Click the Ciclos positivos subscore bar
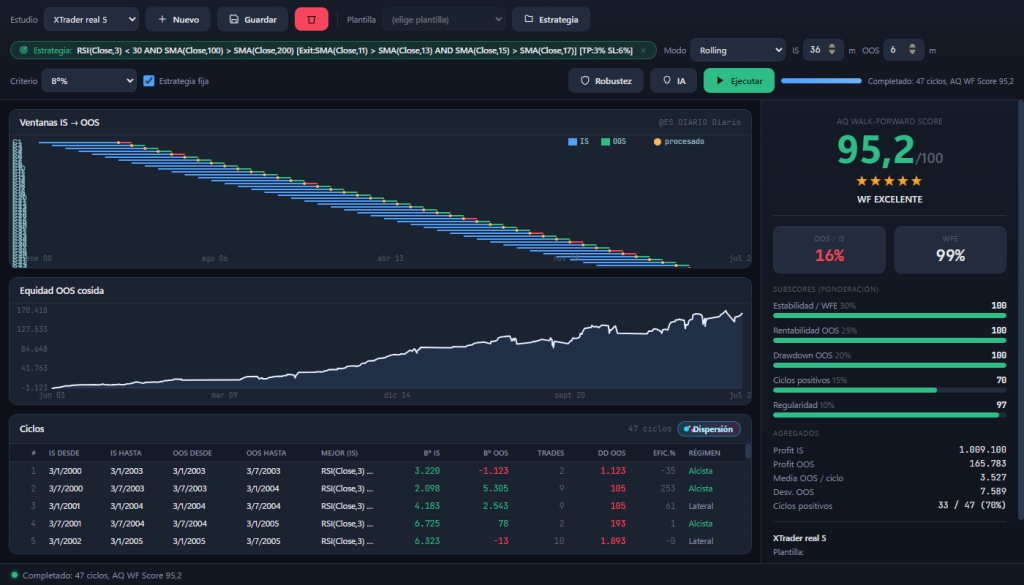Screen dimensions: 1024x585 tap(889, 390)
